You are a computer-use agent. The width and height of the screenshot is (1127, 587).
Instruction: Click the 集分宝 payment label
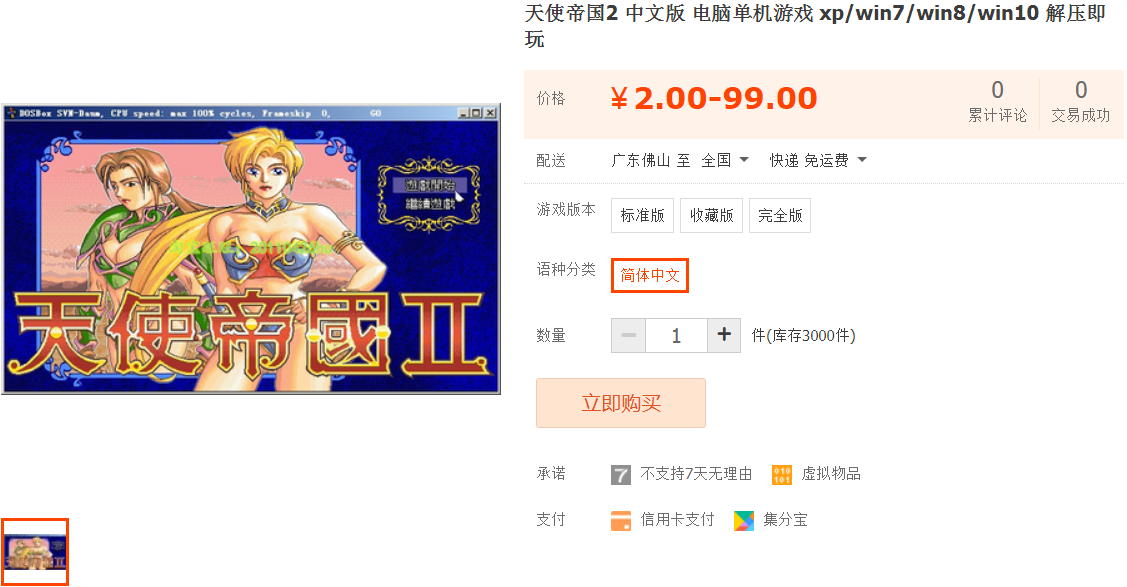[x=785, y=520]
